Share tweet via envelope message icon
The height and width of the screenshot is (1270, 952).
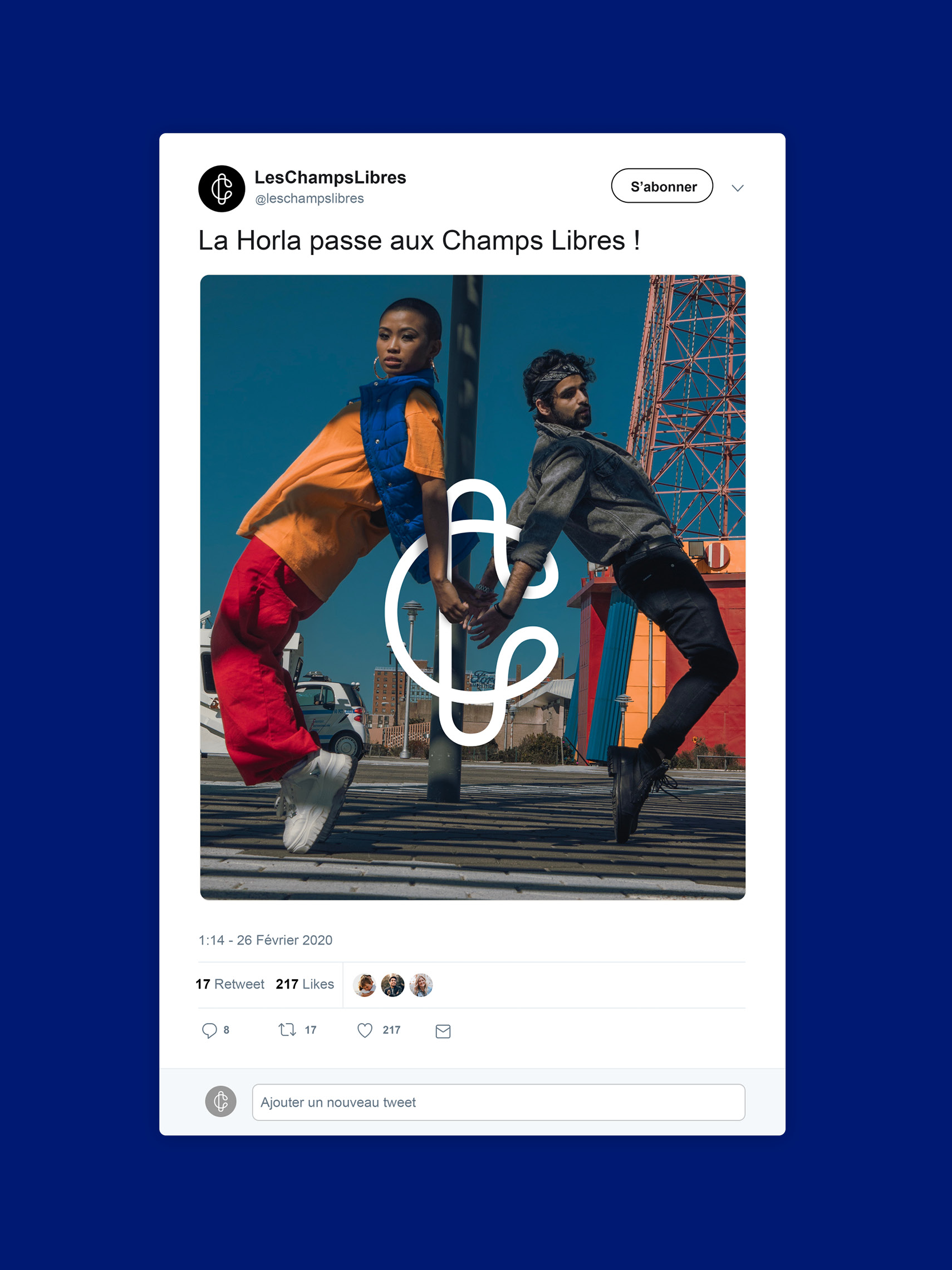(443, 1032)
